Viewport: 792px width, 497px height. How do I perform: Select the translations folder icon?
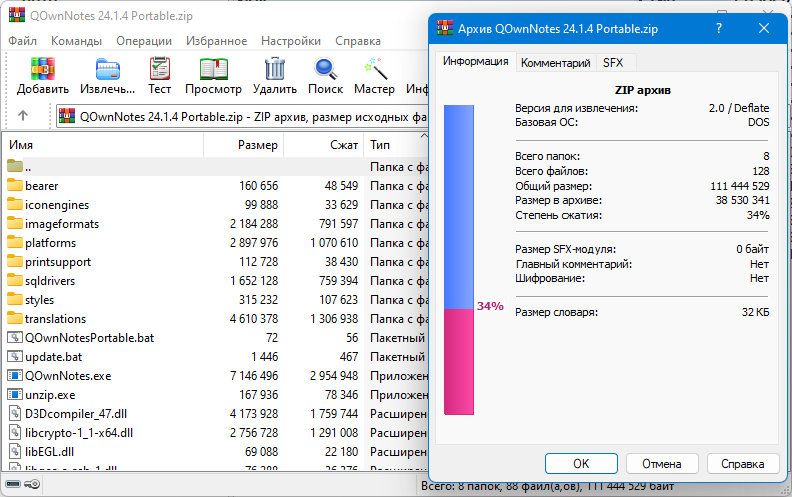click(x=15, y=318)
